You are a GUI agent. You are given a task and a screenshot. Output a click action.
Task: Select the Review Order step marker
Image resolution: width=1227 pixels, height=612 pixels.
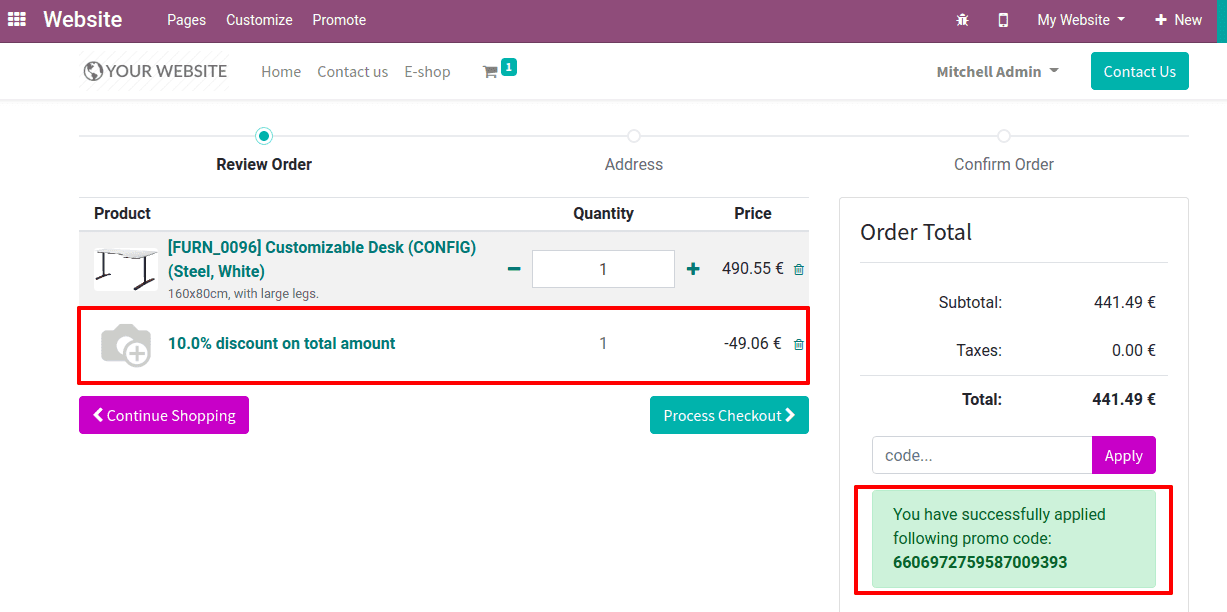(264, 136)
